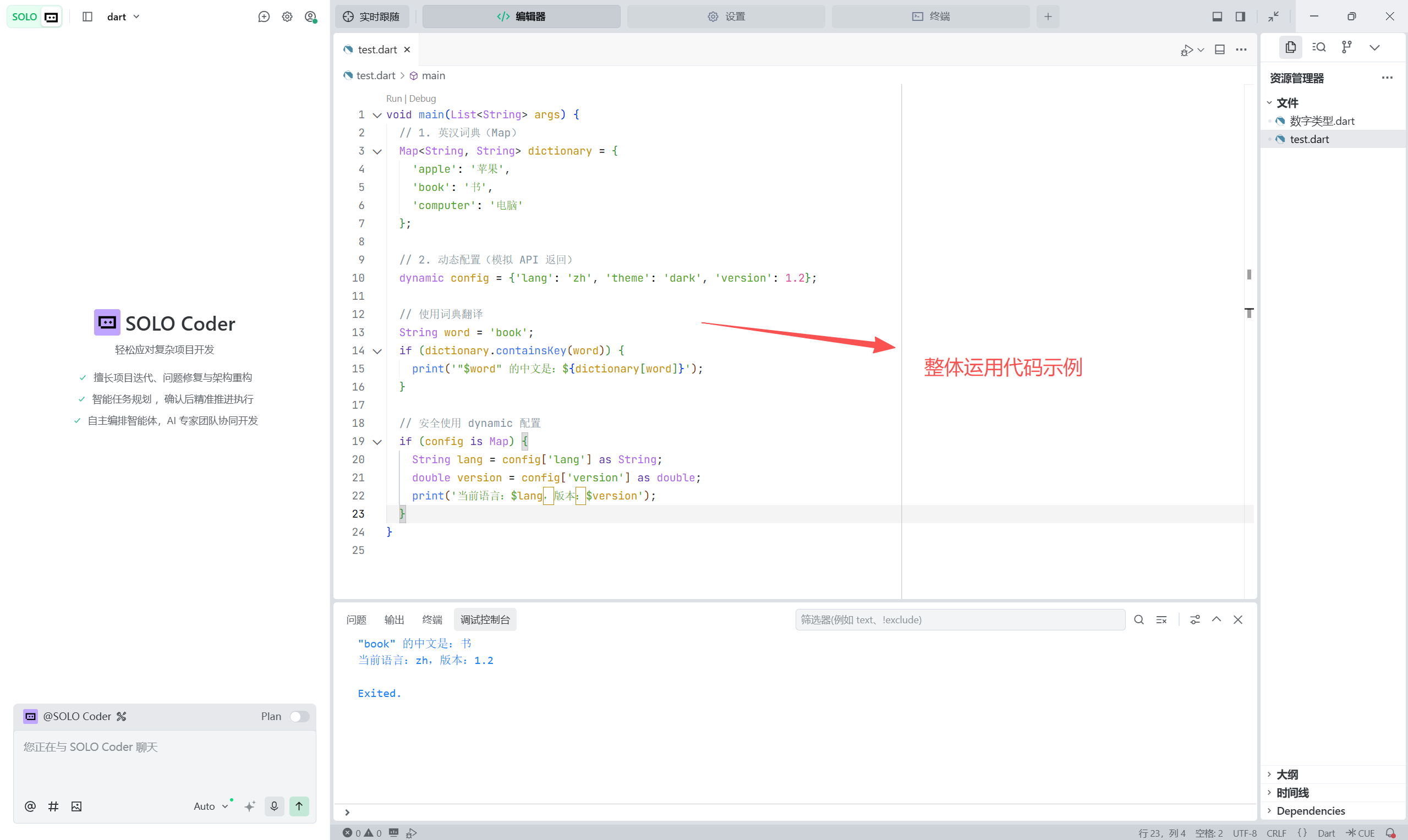The height and width of the screenshot is (840, 1408).
Task: Switch to the 问题 panel tab
Action: (x=356, y=620)
